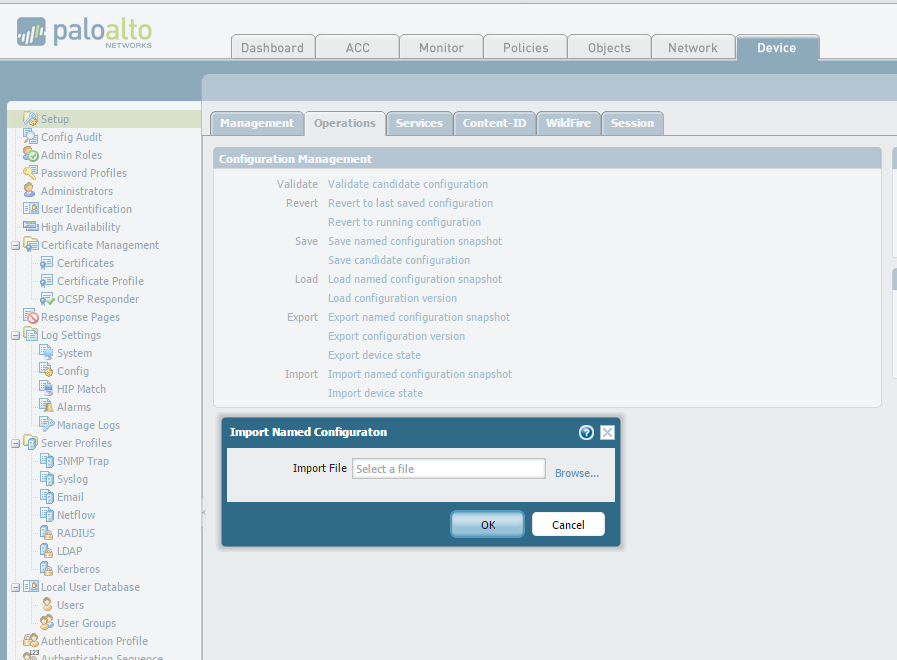Click the Import File input field
The height and width of the screenshot is (660, 897).
pyautogui.click(x=448, y=468)
